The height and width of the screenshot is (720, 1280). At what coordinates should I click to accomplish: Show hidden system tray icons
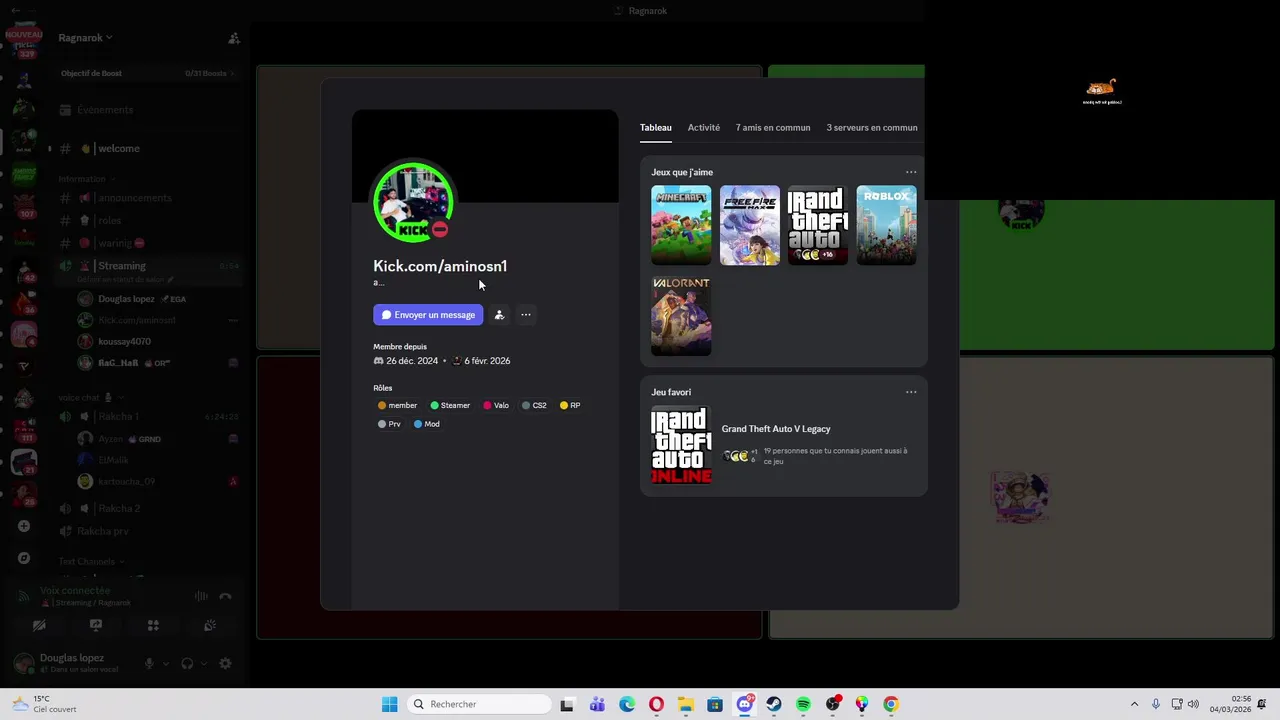1134,704
